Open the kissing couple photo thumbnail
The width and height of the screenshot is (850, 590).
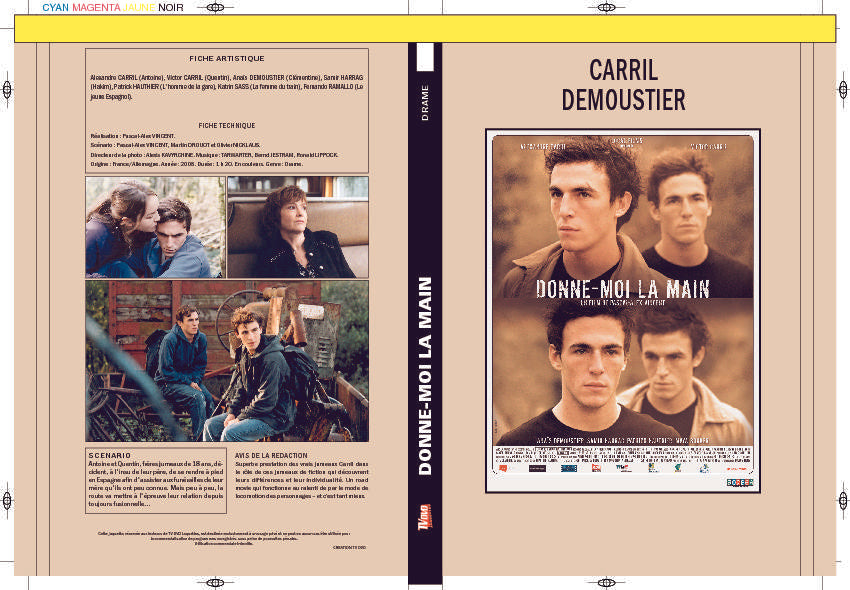(154, 227)
